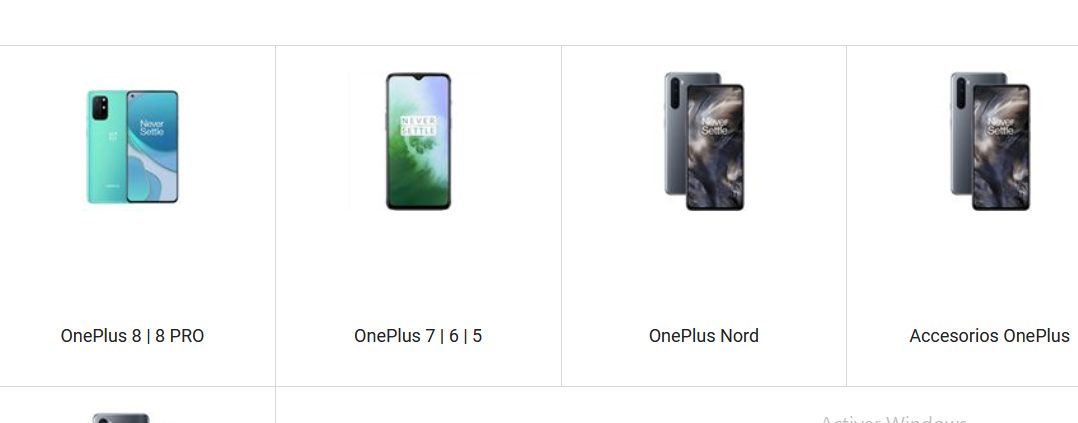The image size is (1078, 423).
Task: Click the rear camera strip in Accesorios phone image
Action: [x=961, y=93]
